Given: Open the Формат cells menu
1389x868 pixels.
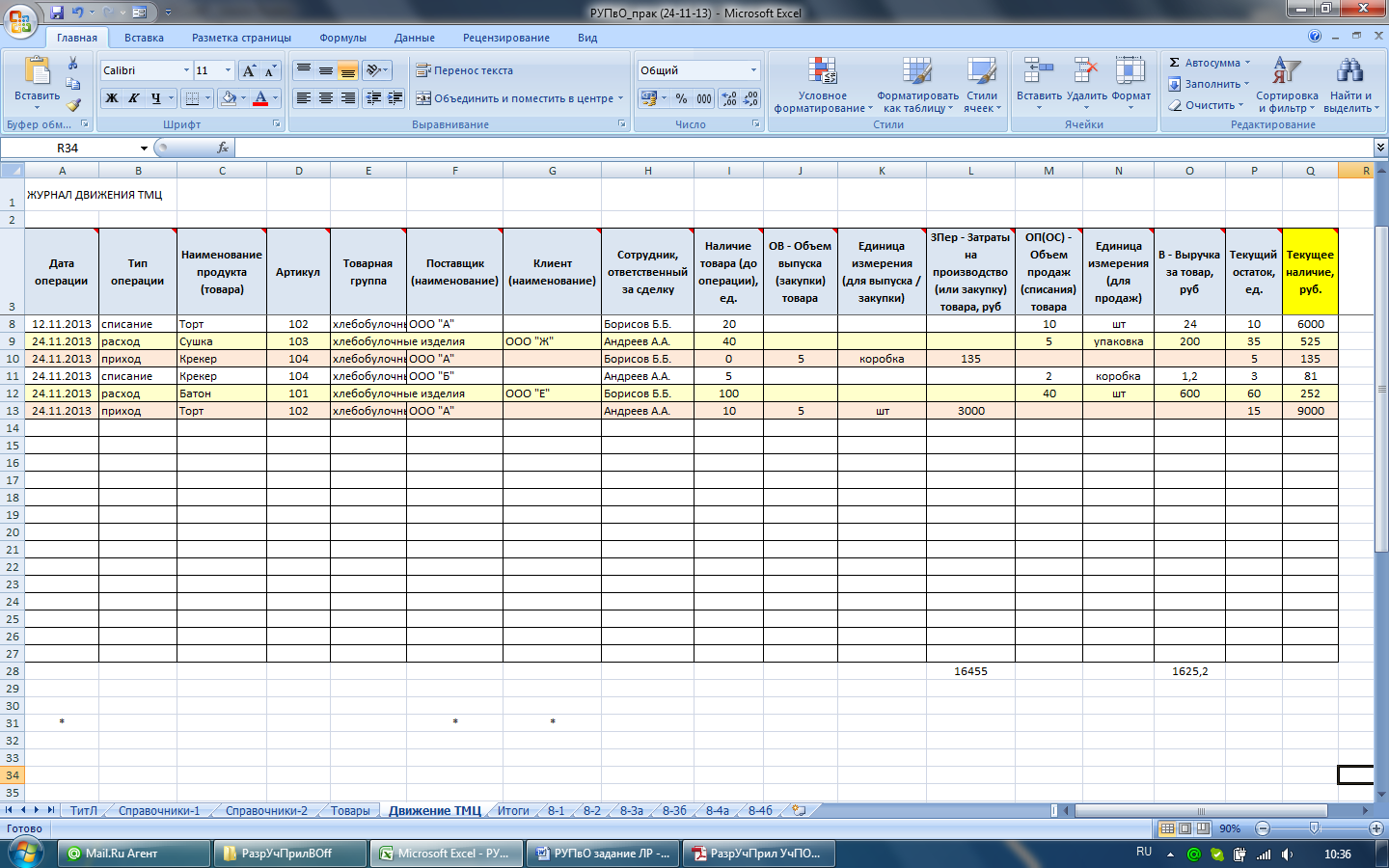Looking at the screenshot, I should [x=1130, y=85].
